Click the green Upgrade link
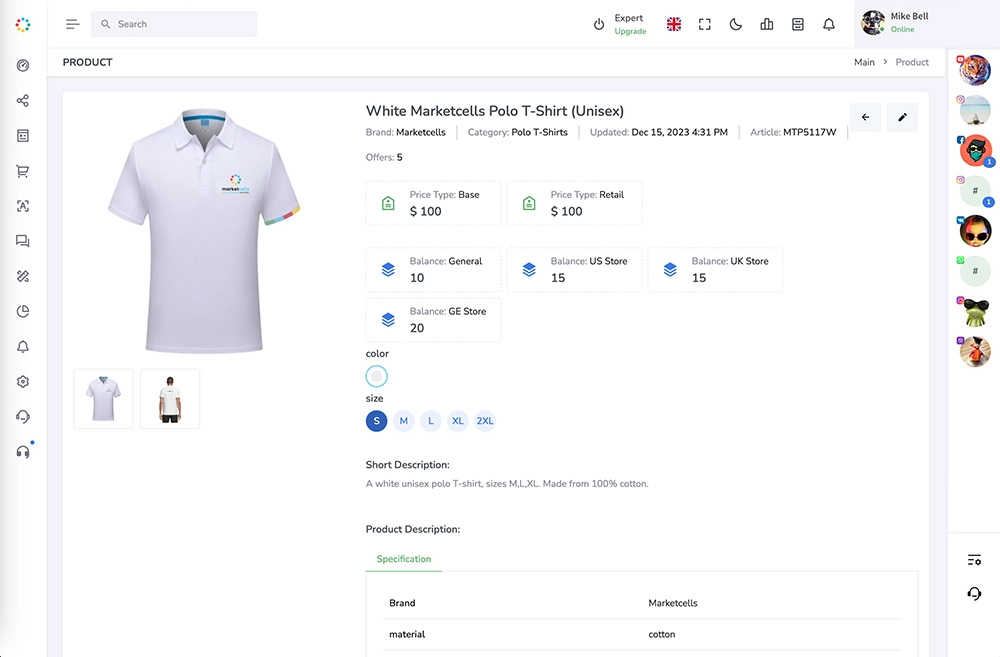Viewport: 1000px width, 657px height. click(x=630, y=32)
